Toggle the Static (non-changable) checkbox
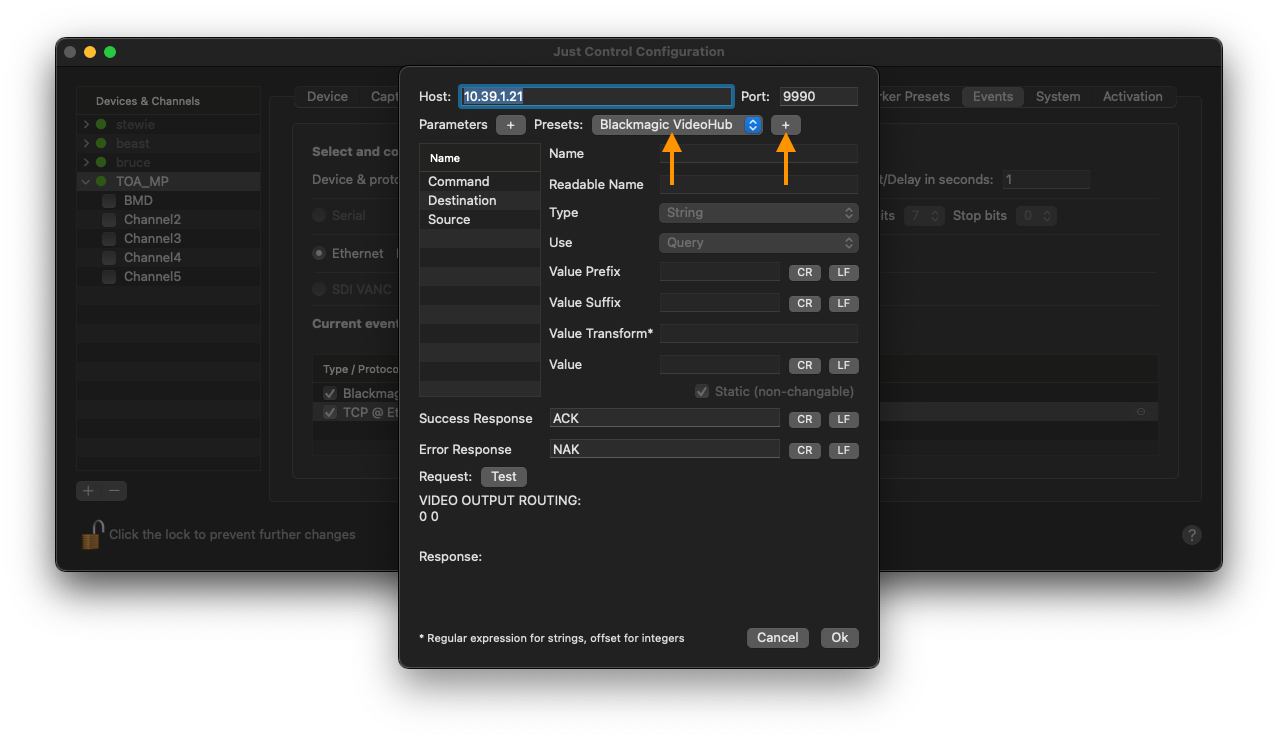 (701, 392)
